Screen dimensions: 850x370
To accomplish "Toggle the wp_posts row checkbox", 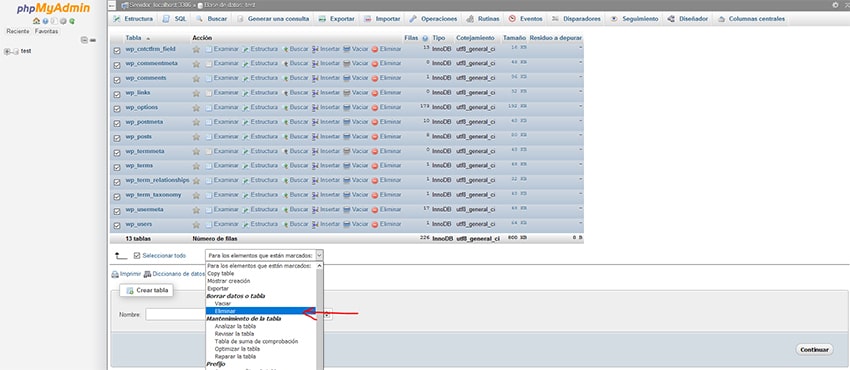I will pyautogui.click(x=117, y=138).
